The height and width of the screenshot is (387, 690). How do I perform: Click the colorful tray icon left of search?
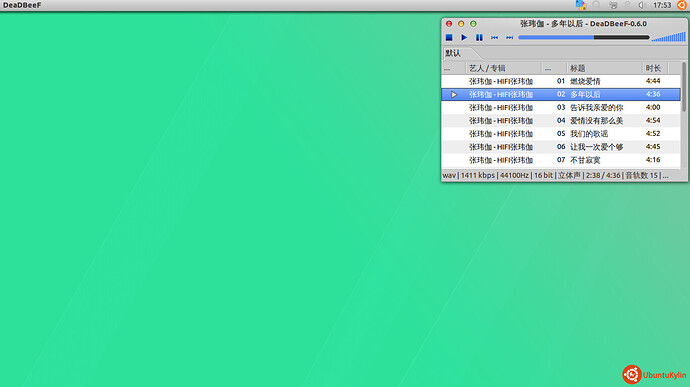pos(581,5)
